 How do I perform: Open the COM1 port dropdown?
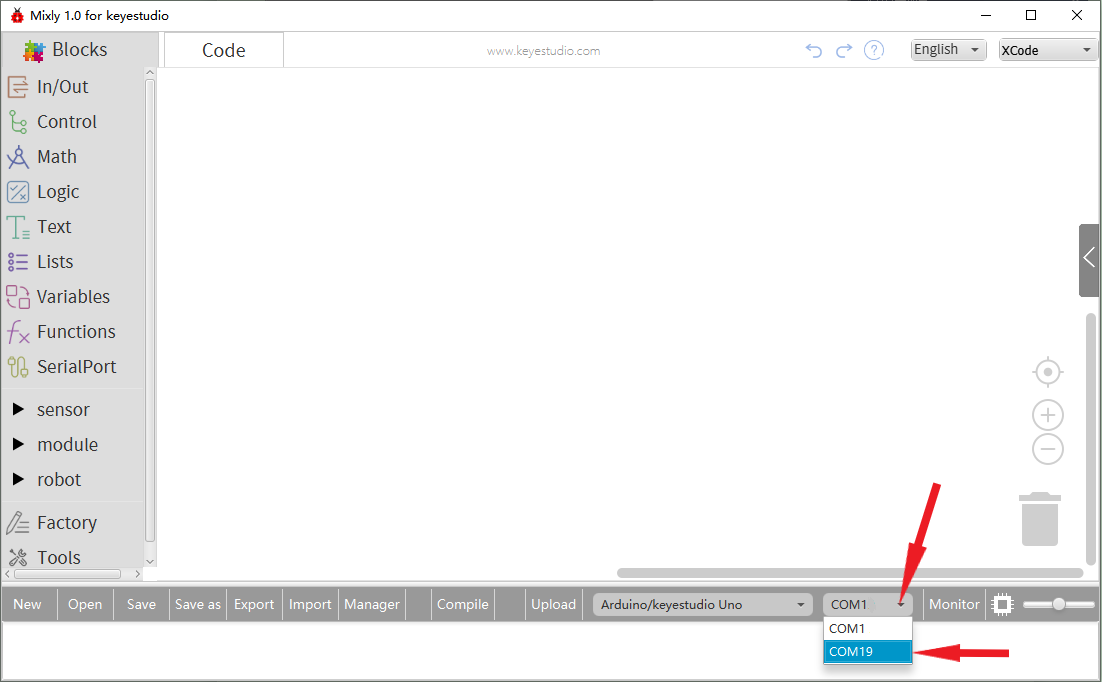pos(867,605)
